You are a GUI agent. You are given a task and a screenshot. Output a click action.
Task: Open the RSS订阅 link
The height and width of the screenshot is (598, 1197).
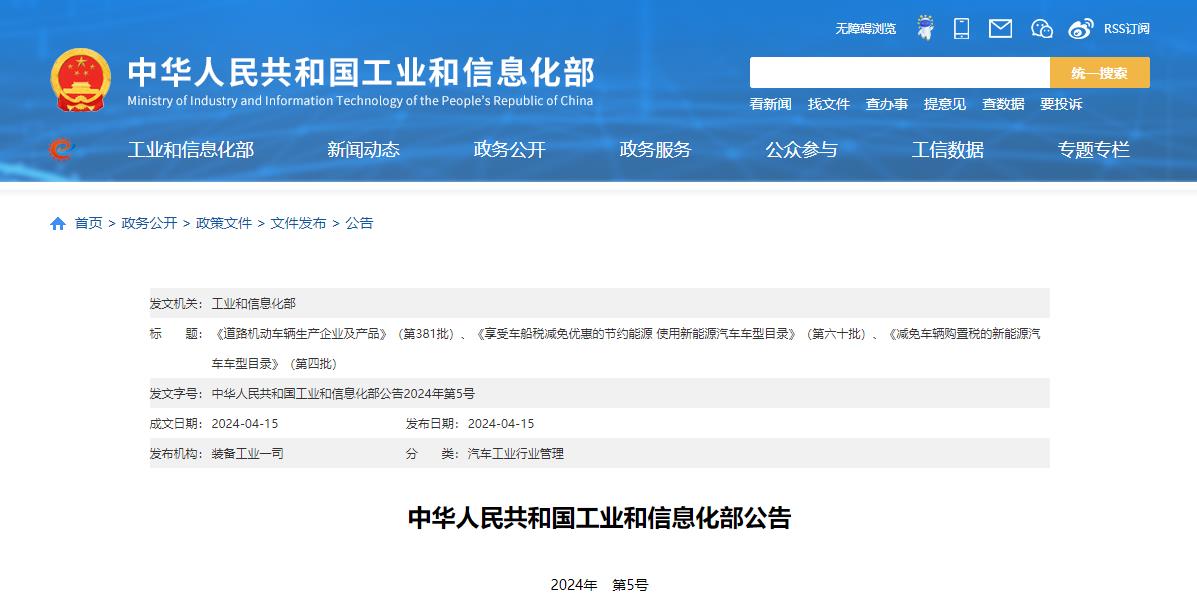click(x=1126, y=29)
